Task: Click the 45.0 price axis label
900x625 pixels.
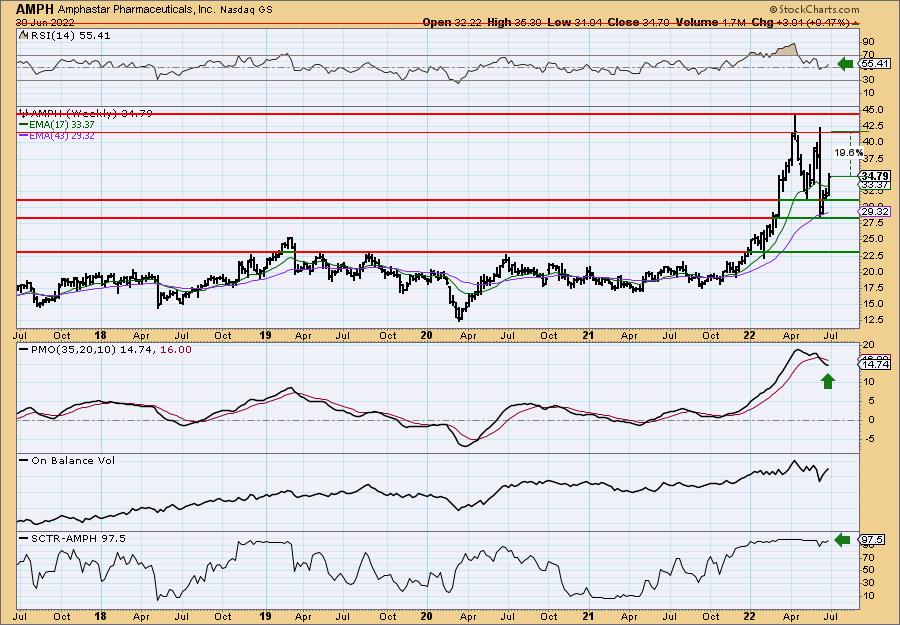Action: coord(871,109)
